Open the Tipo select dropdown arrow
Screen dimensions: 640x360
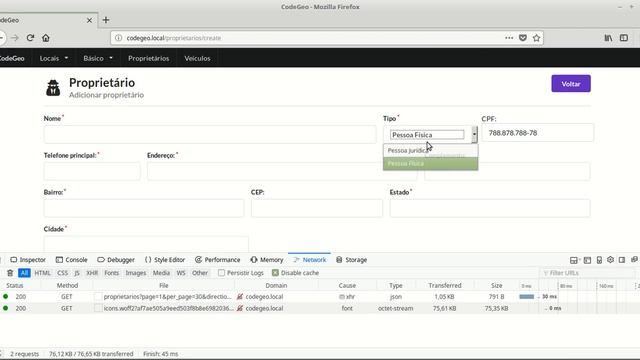tap(474, 134)
